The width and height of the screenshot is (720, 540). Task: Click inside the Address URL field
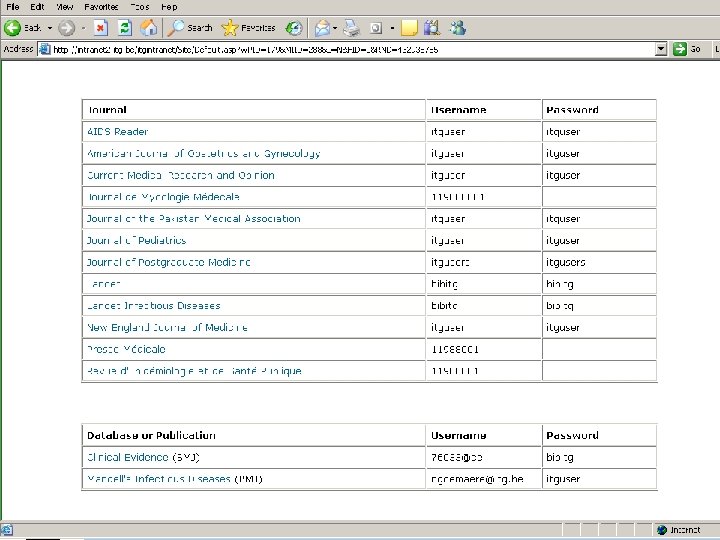coord(347,49)
